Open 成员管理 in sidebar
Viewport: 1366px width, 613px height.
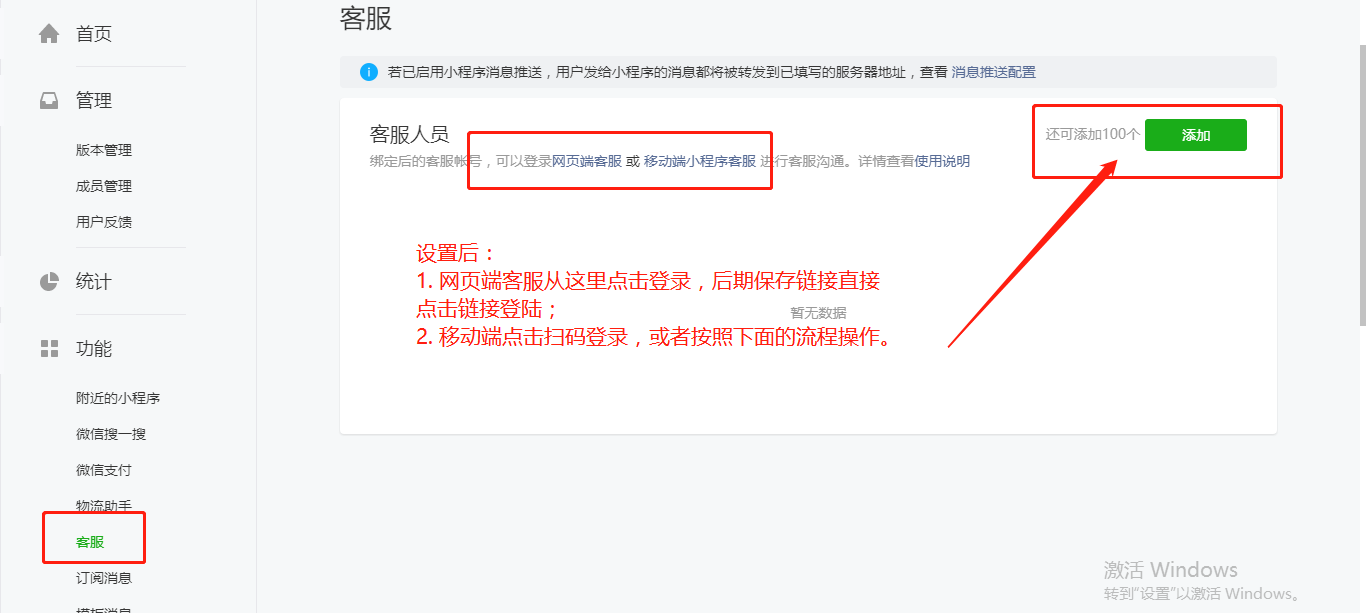[104, 186]
